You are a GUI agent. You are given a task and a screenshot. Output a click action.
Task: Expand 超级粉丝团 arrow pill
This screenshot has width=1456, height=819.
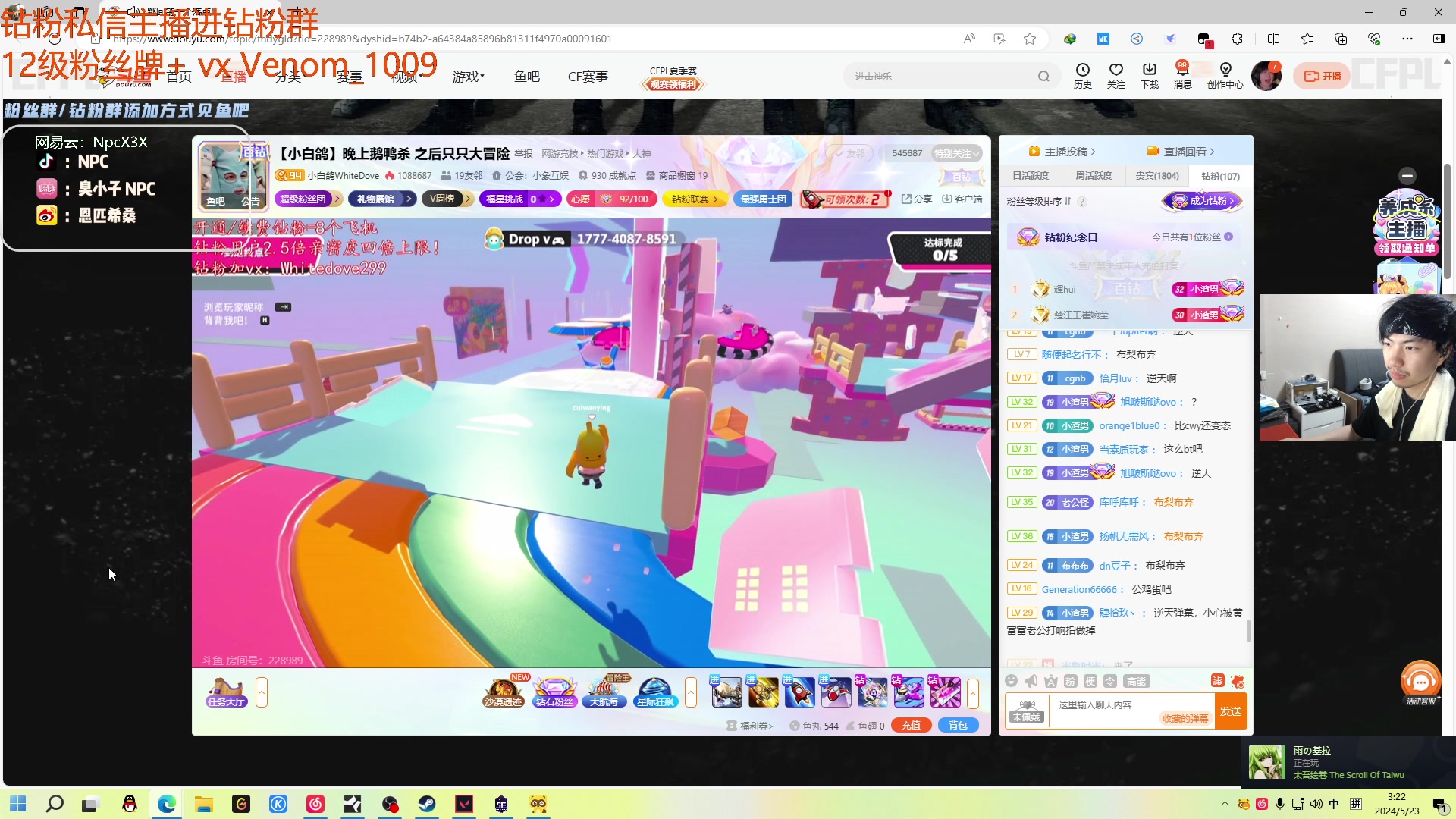(x=308, y=199)
